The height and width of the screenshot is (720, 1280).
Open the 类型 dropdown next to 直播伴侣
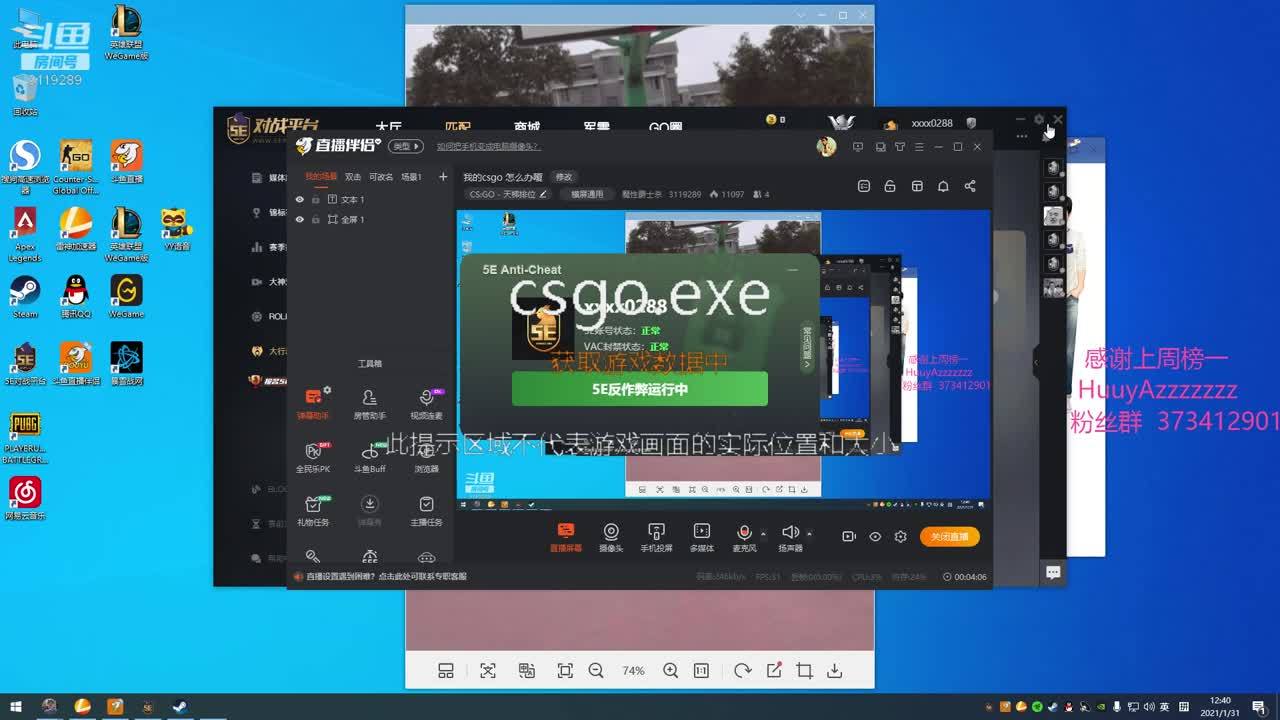pyautogui.click(x=405, y=146)
